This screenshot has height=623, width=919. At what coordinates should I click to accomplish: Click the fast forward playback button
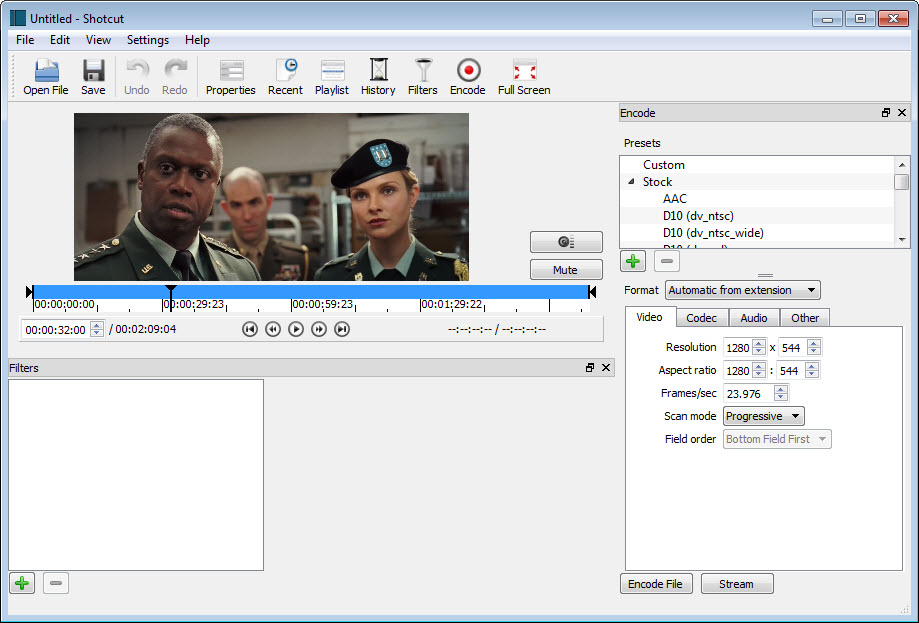click(x=319, y=329)
